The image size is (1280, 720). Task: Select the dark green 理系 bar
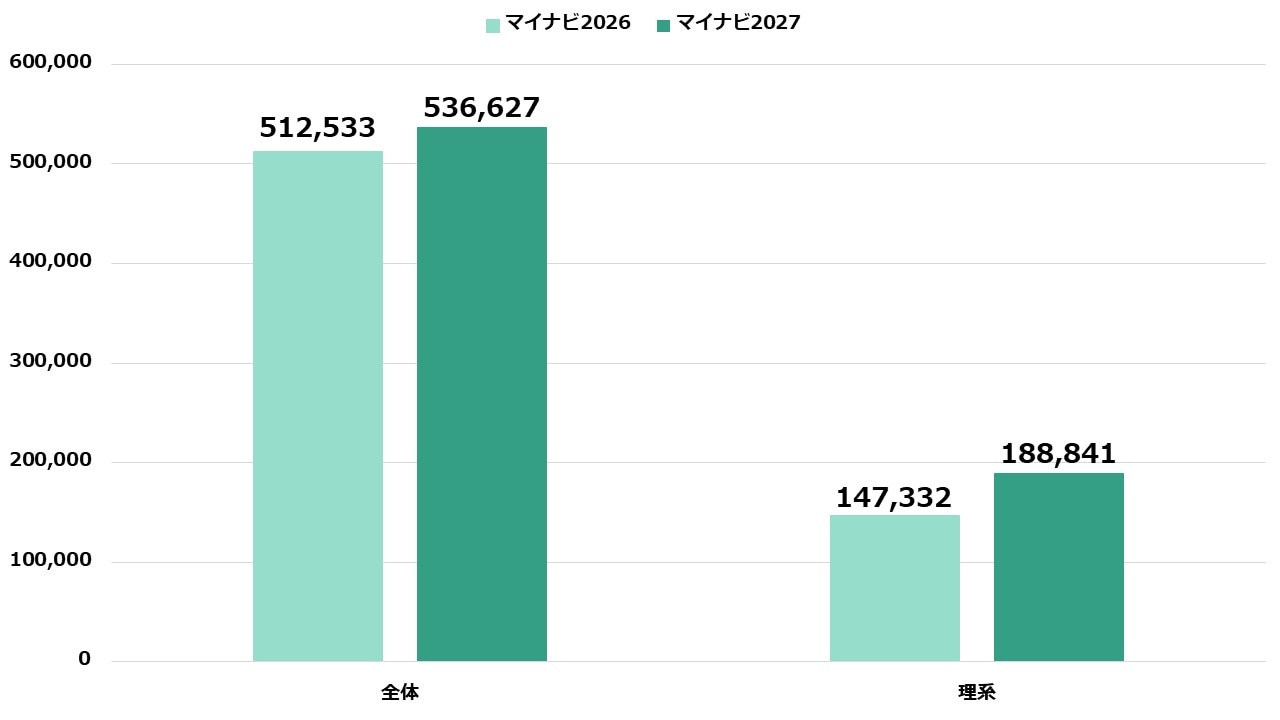pos(1059,566)
